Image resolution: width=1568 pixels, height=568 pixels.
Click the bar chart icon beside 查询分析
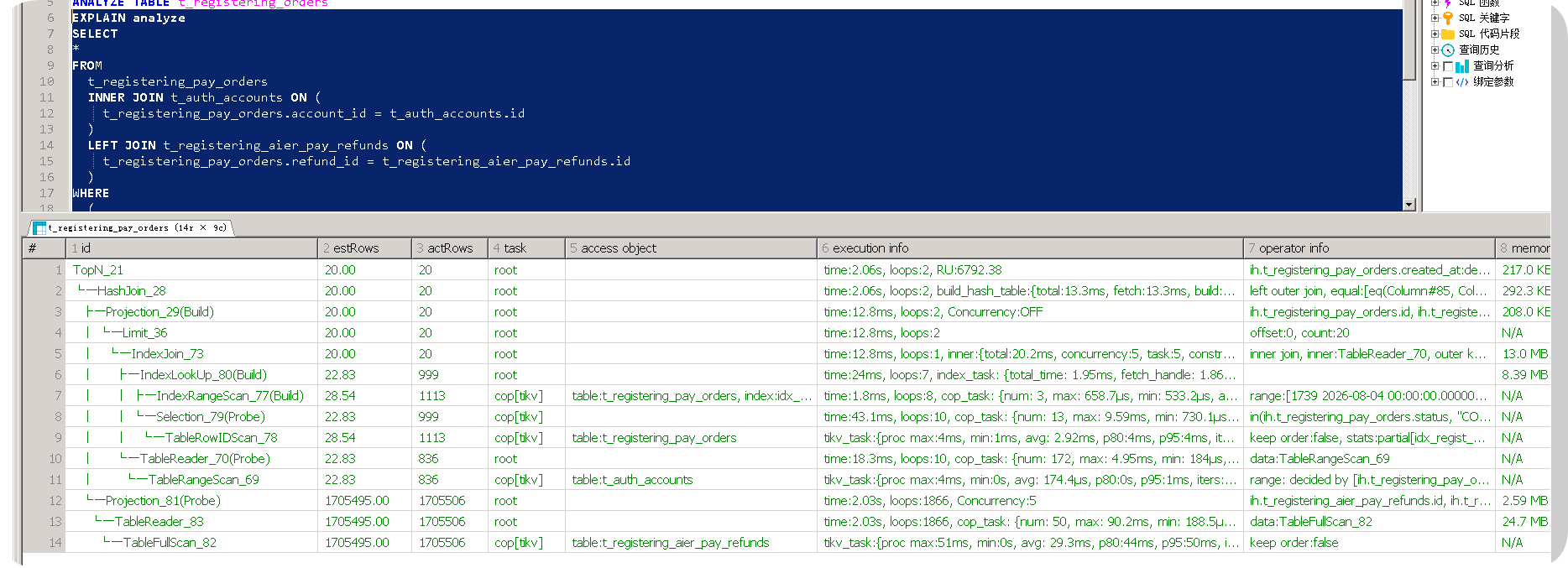[1462, 66]
